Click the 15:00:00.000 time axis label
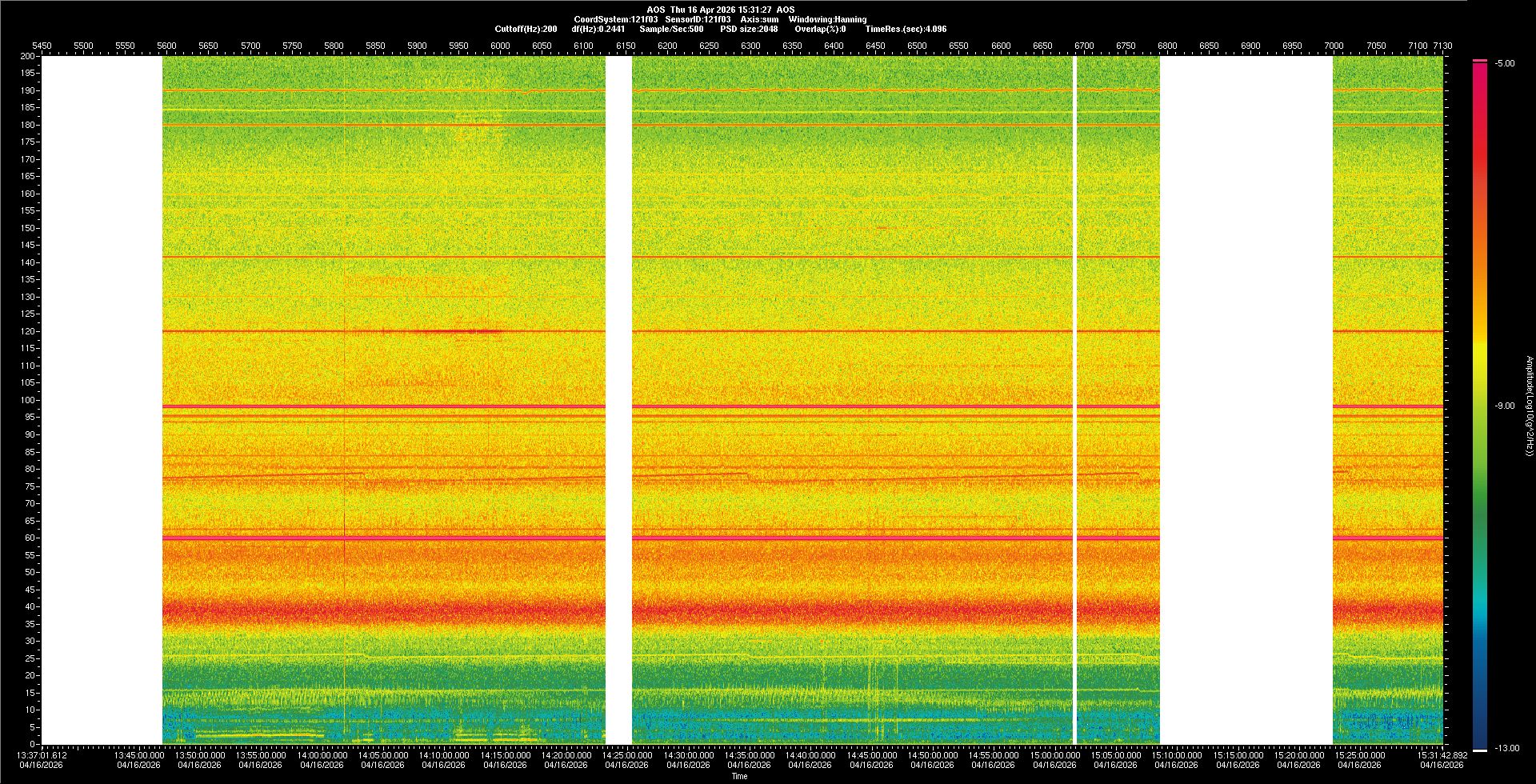This screenshot has width=1536, height=784. click(1054, 755)
